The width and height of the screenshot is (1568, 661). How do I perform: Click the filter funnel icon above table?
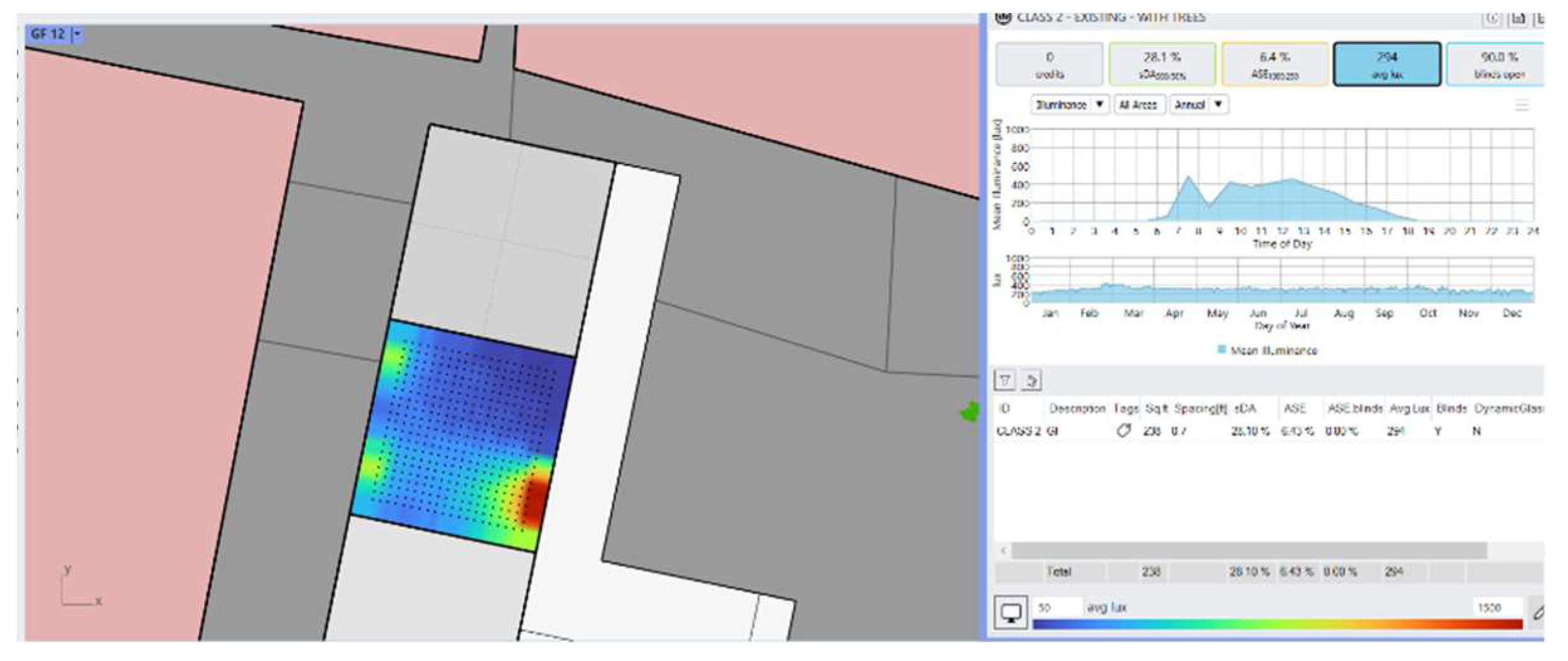pos(1005,380)
